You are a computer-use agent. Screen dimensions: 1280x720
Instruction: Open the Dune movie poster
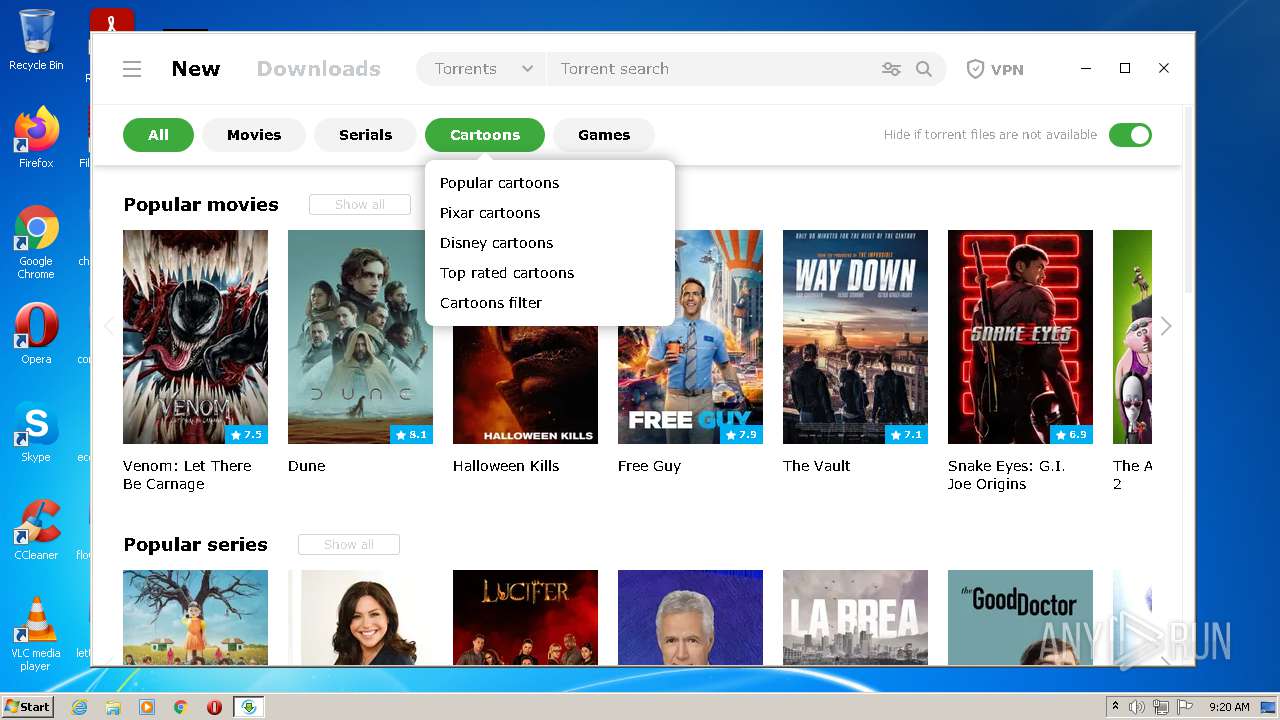pos(360,337)
